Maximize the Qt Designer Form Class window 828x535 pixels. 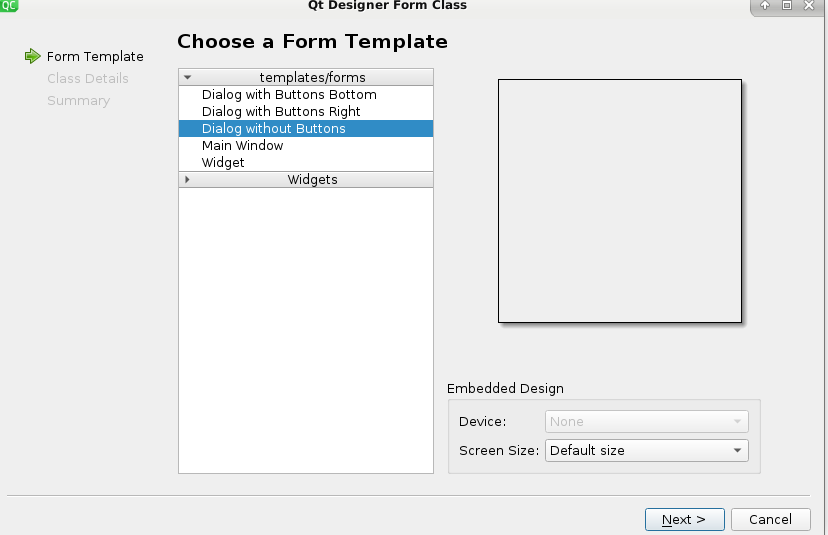(787, 5)
